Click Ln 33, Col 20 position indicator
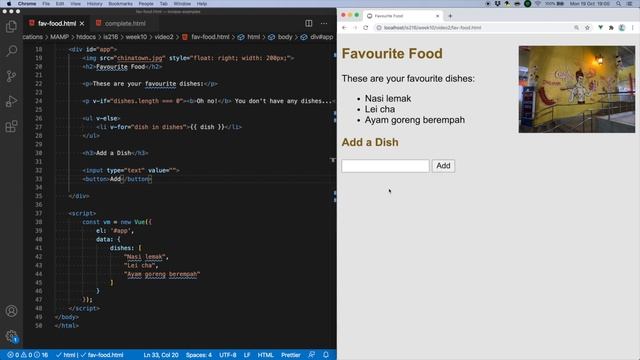Screen dimensions: 640x360 coord(161,355)
